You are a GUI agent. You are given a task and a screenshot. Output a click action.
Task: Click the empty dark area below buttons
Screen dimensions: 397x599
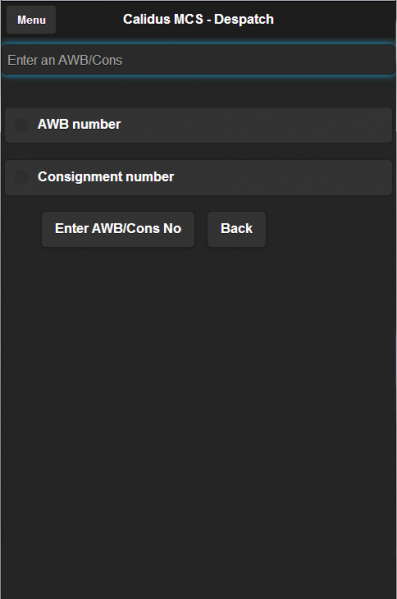tap(198, 420)
